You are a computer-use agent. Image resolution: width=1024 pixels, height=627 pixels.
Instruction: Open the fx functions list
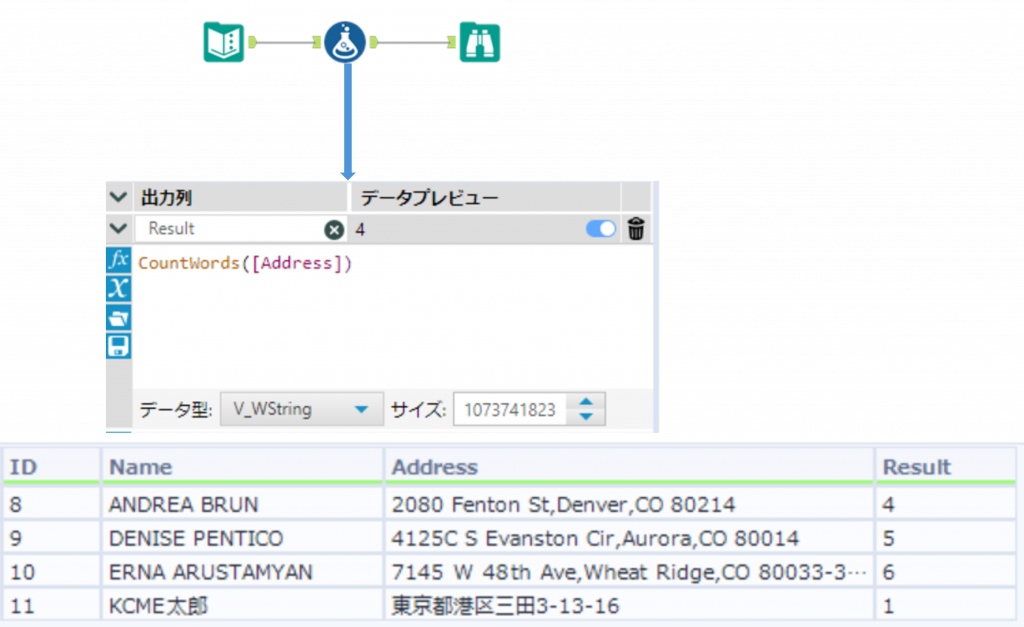118,261
